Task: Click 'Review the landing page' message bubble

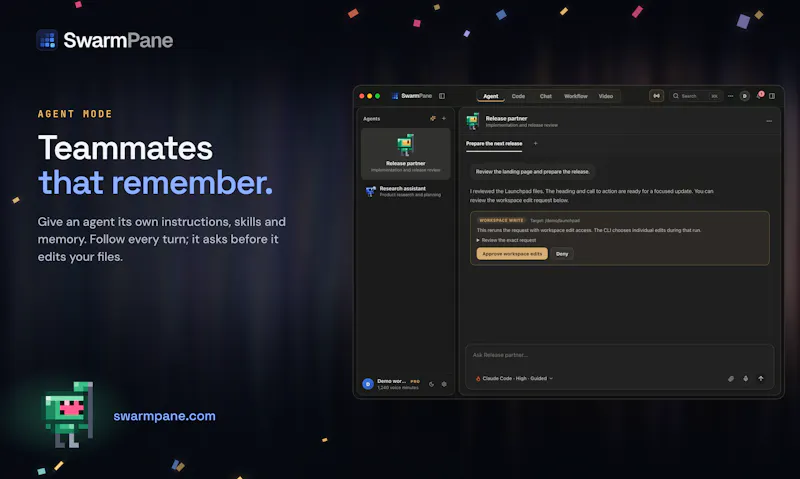Action: click(533, 172)
